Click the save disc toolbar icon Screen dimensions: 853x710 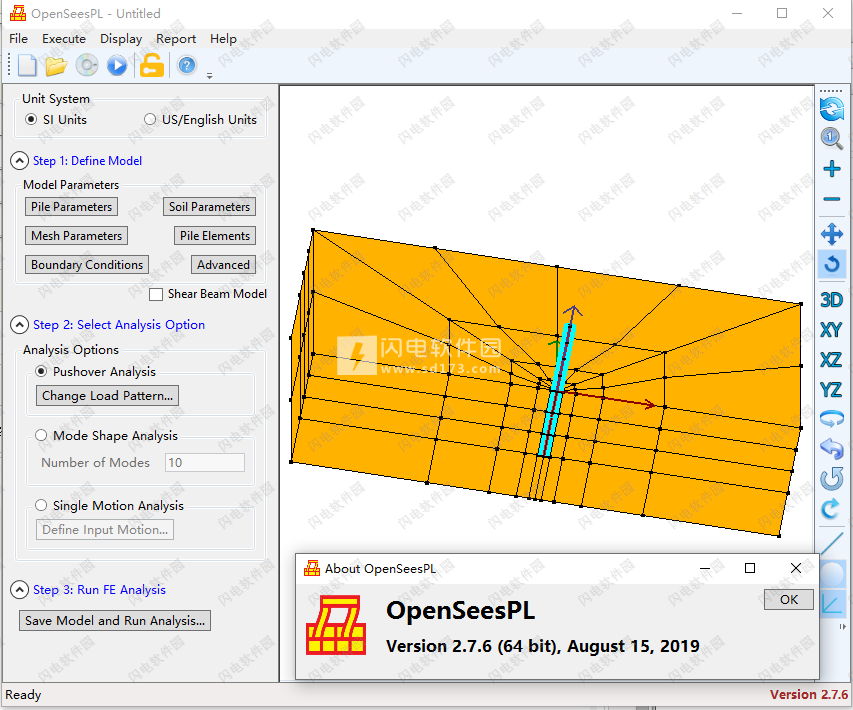86,66
